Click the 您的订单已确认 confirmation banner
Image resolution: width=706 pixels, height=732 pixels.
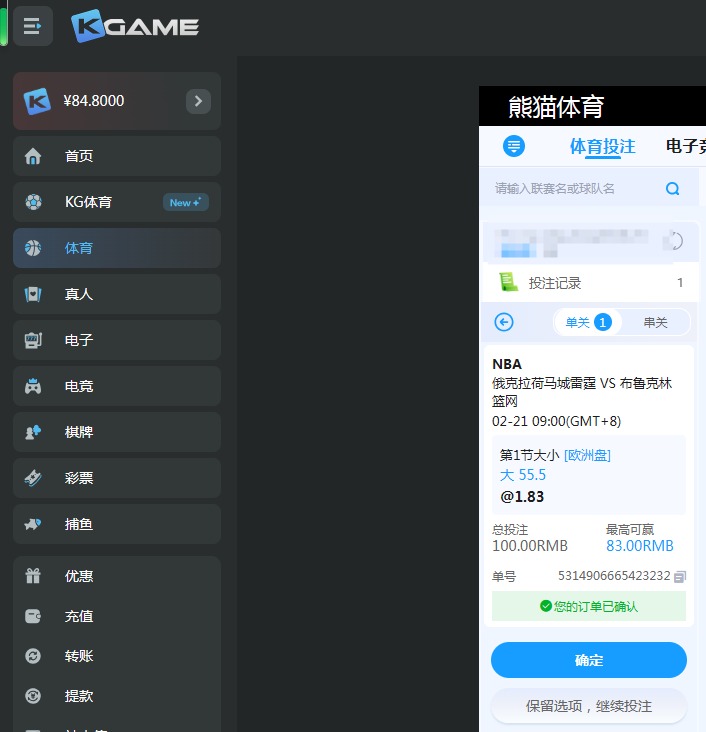tap(589, 606)
